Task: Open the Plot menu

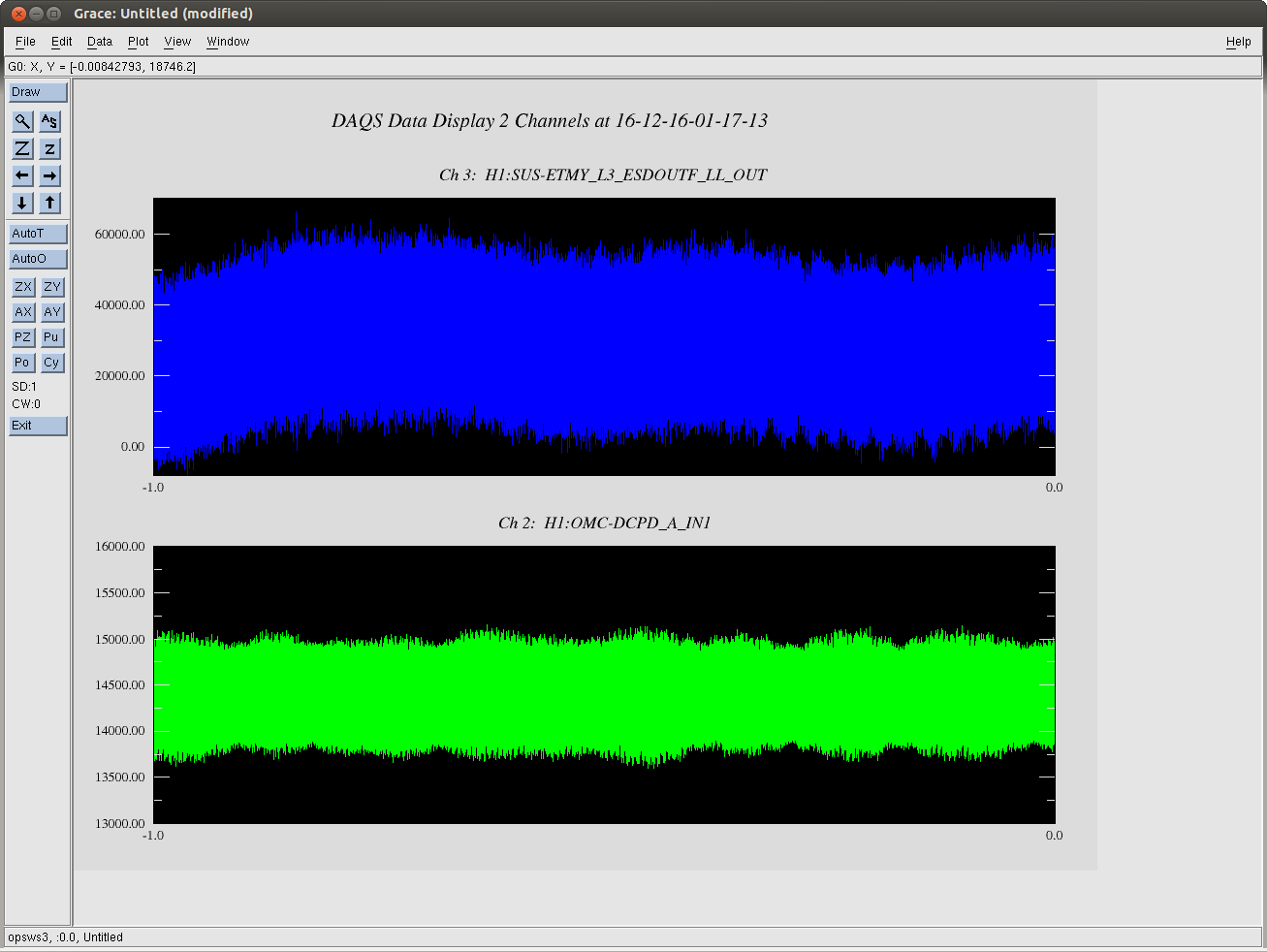Action: point(138,42)
